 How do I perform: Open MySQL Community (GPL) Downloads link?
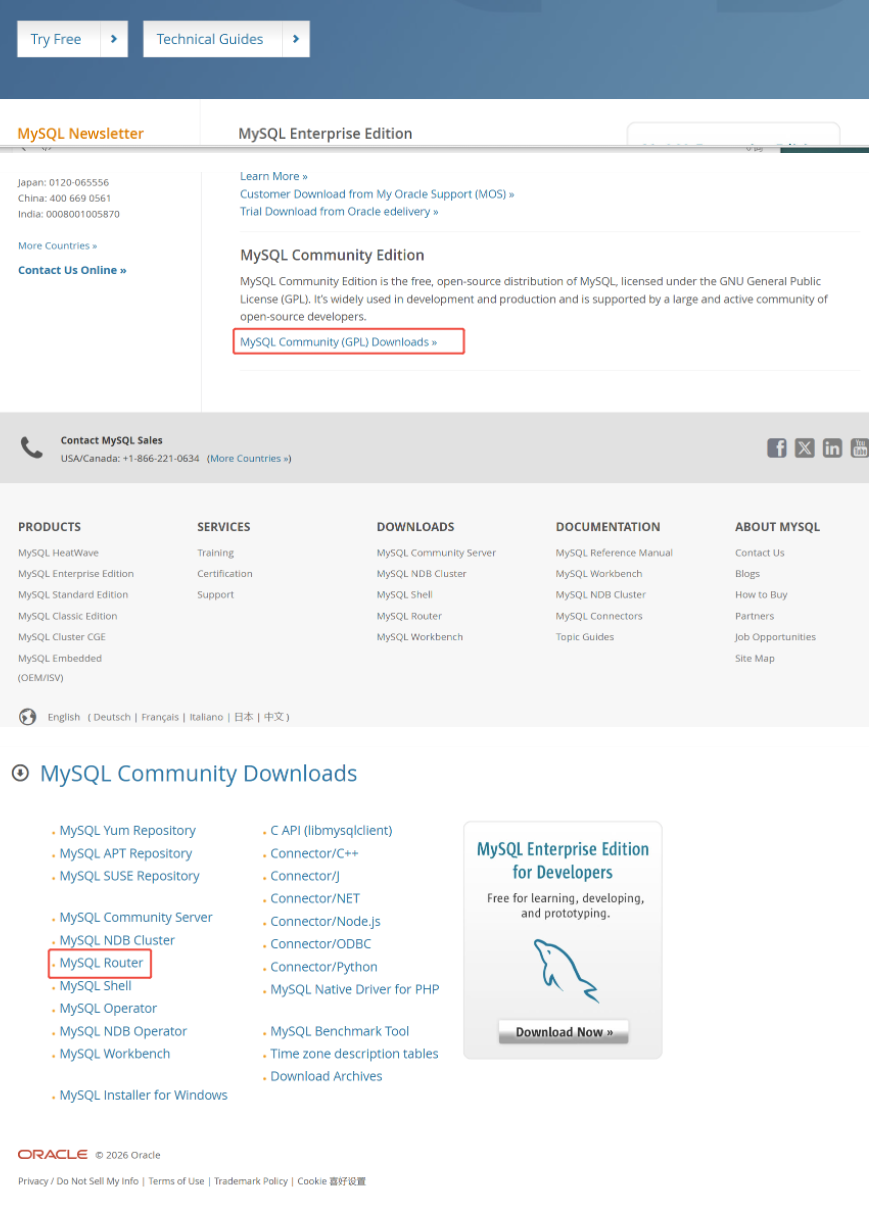(338, 342)
